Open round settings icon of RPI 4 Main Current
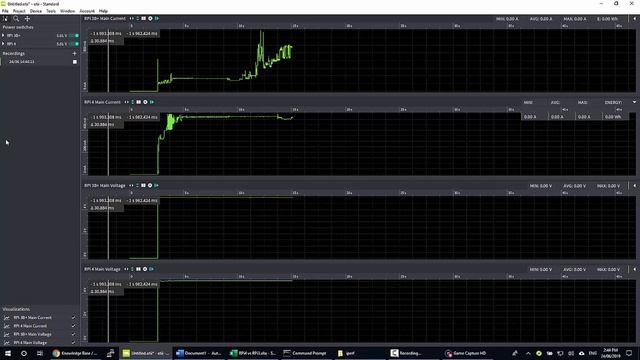The image size is (640, 360). (145, 102)
